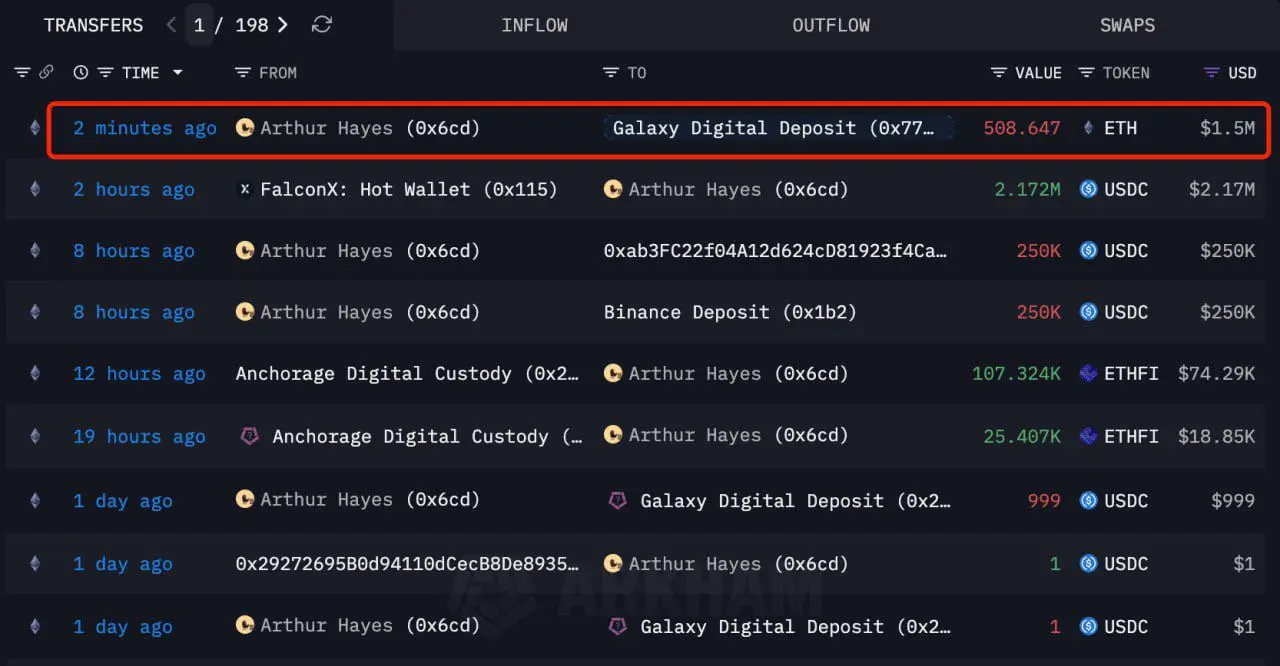Image resolution: width=1280 pixels, height=666 pixels.
Task: Click Ethereum chain icon in 2 minutes ago row
Action: pos(35,128)
